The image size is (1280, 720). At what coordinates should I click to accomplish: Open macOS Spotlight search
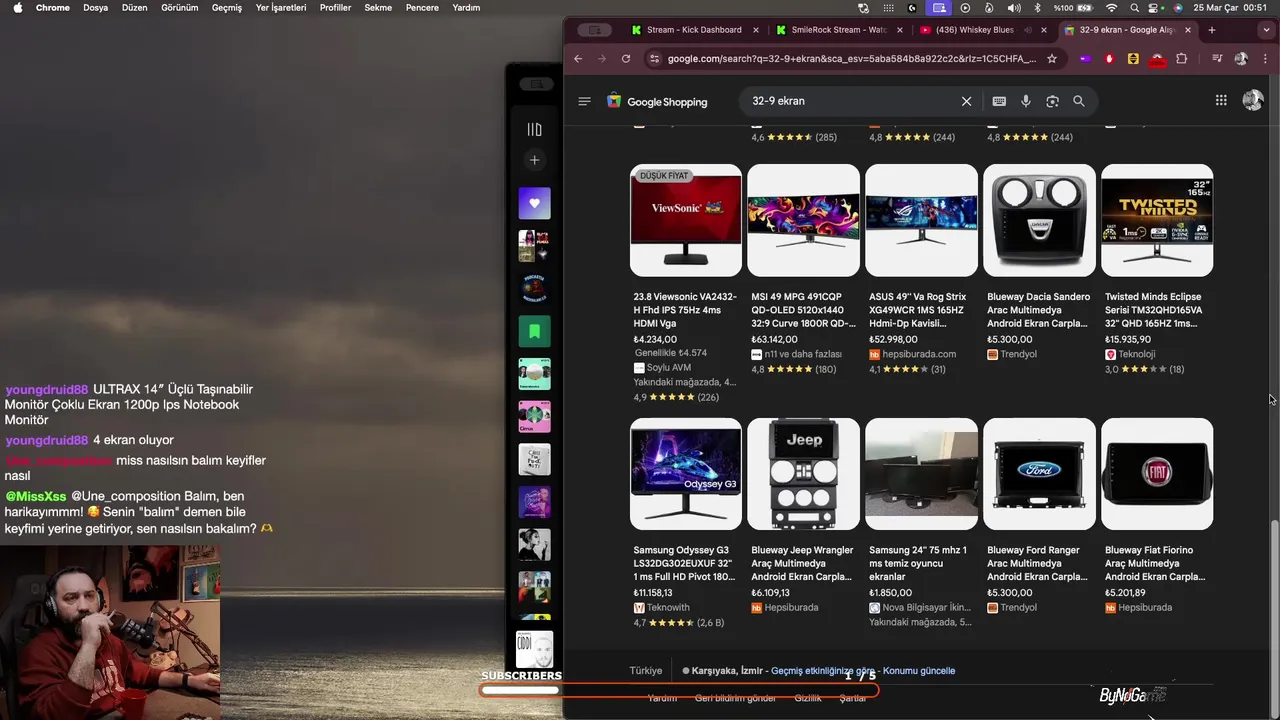[x=1133, y=7]
